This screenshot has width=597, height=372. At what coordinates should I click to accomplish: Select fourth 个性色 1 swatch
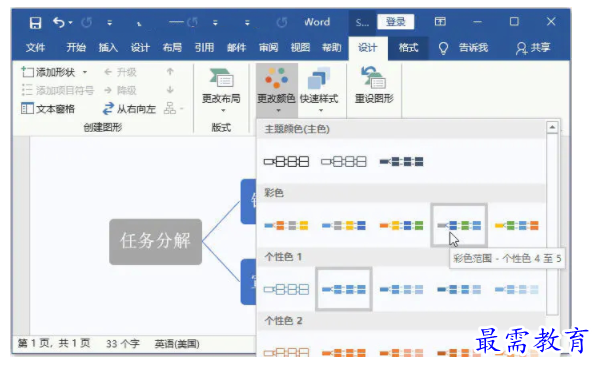point(459,290)
